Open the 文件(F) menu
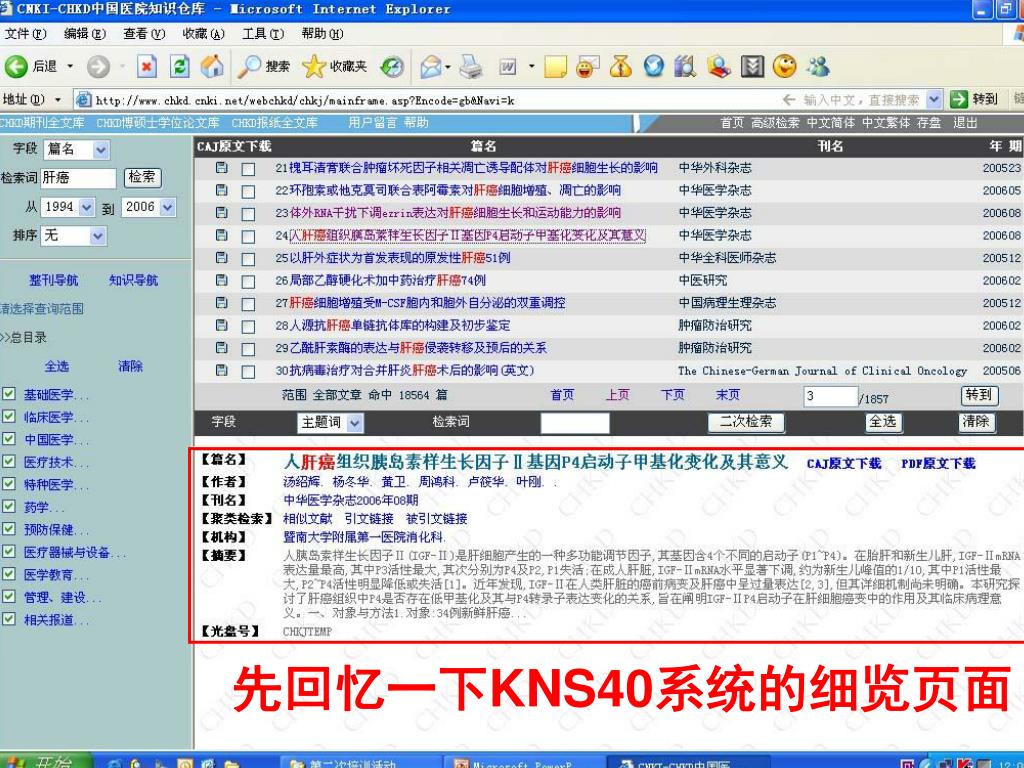The image size is (1024, 768). coord(25,33)
